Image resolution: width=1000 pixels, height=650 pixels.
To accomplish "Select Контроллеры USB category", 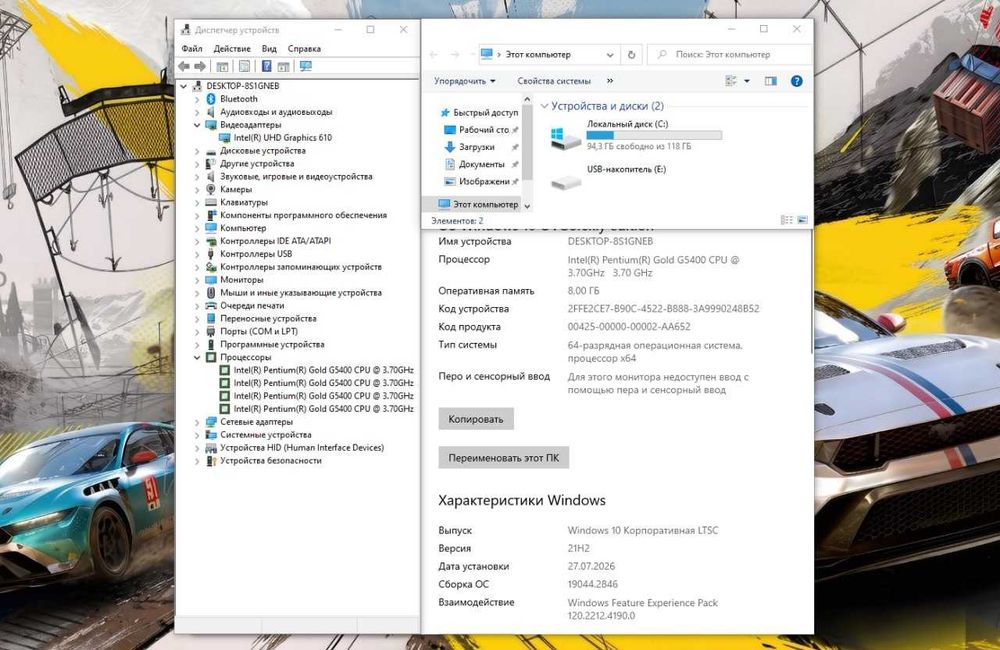I will (x=256, y=254).
